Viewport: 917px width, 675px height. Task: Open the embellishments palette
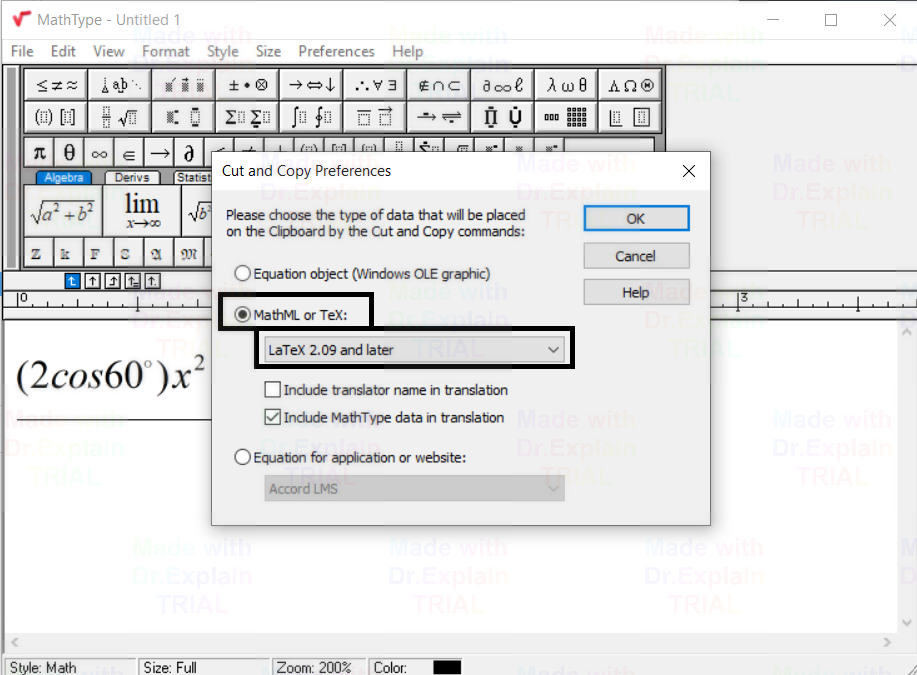184,86
